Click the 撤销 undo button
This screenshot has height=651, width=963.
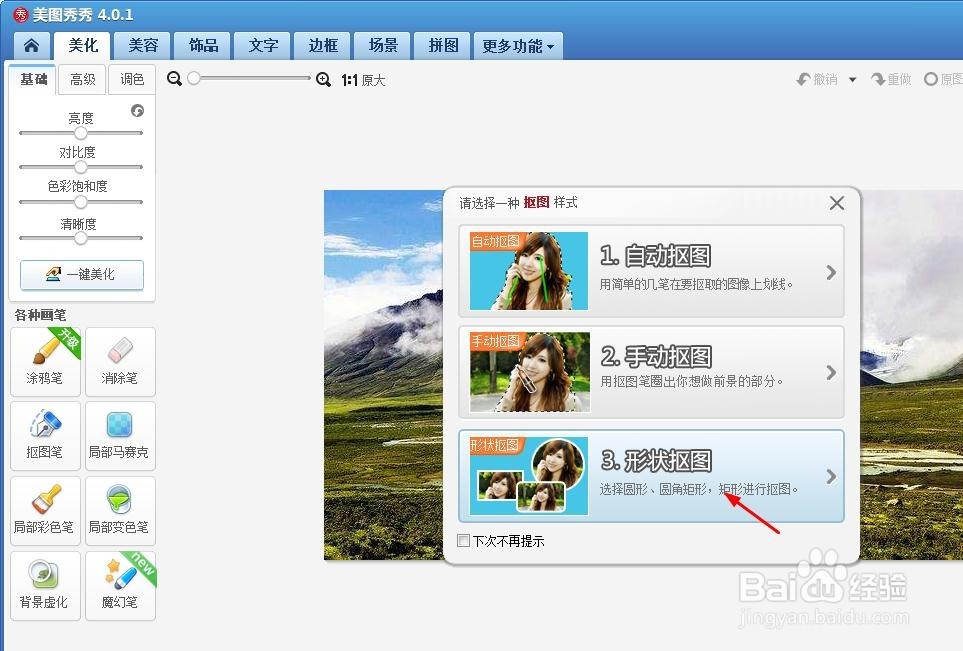(x=817, y=79)
